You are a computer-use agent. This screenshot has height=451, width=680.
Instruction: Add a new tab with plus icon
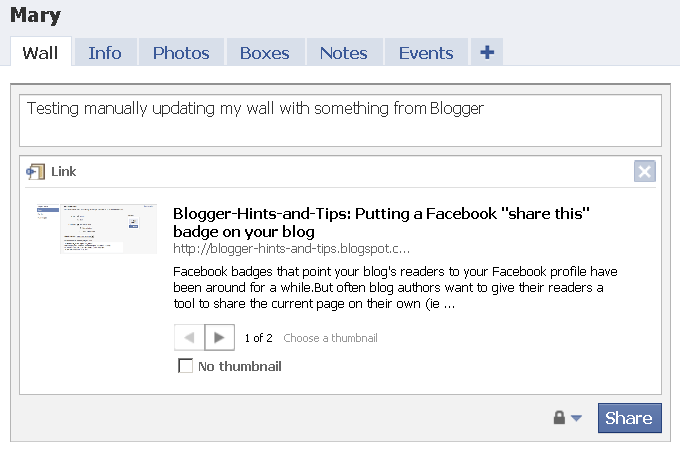pos(487,52)
